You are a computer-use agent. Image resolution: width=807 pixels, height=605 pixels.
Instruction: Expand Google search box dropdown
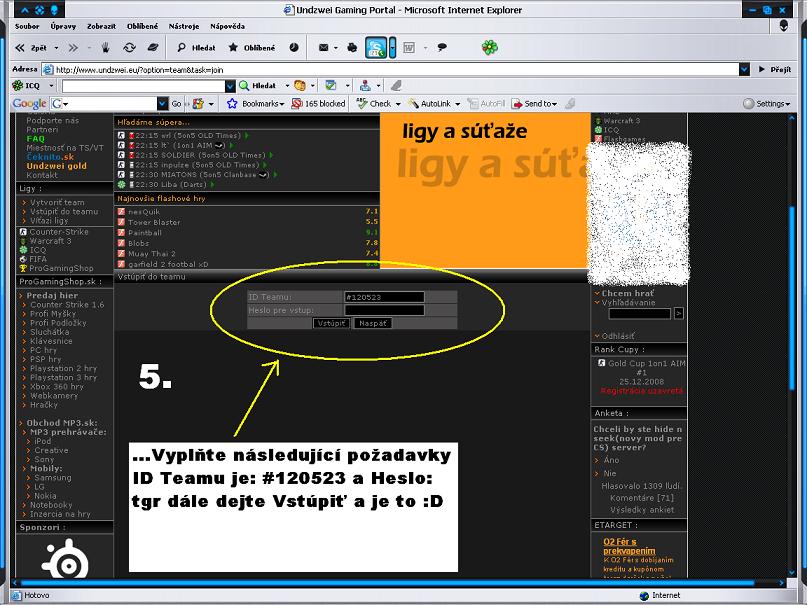click(163, 104)
